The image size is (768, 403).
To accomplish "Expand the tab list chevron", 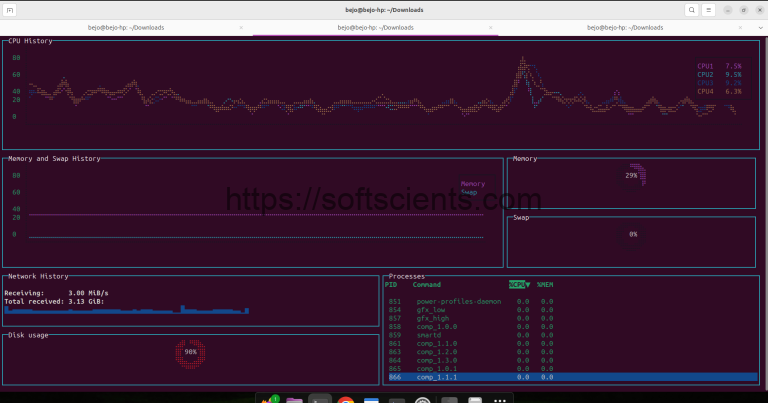I will pos(760,28).
